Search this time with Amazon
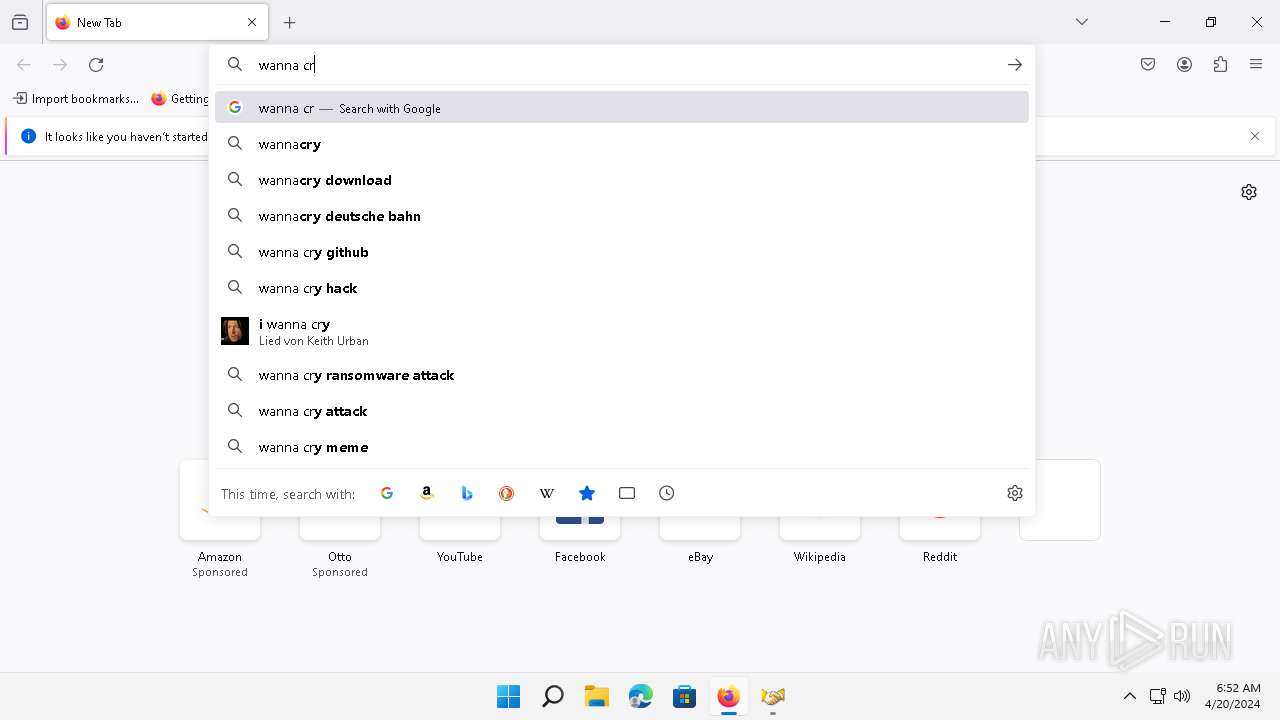Screen dimensions: 1280x720 (x=427, y=493)
